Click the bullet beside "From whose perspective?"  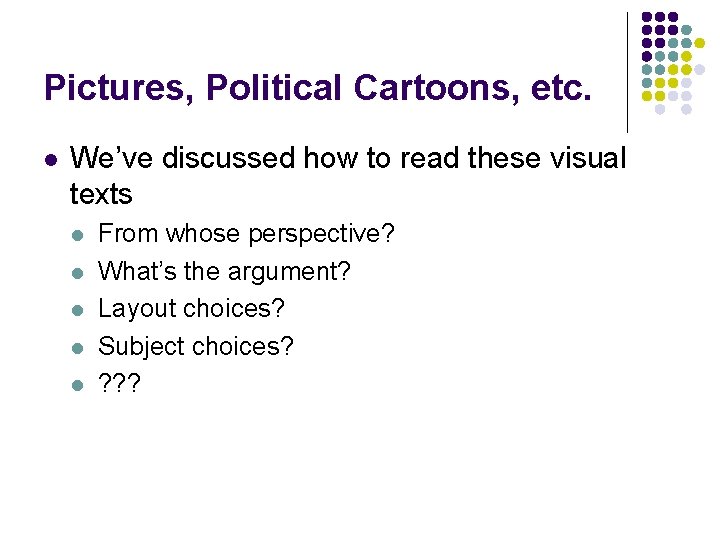point(78,234)
